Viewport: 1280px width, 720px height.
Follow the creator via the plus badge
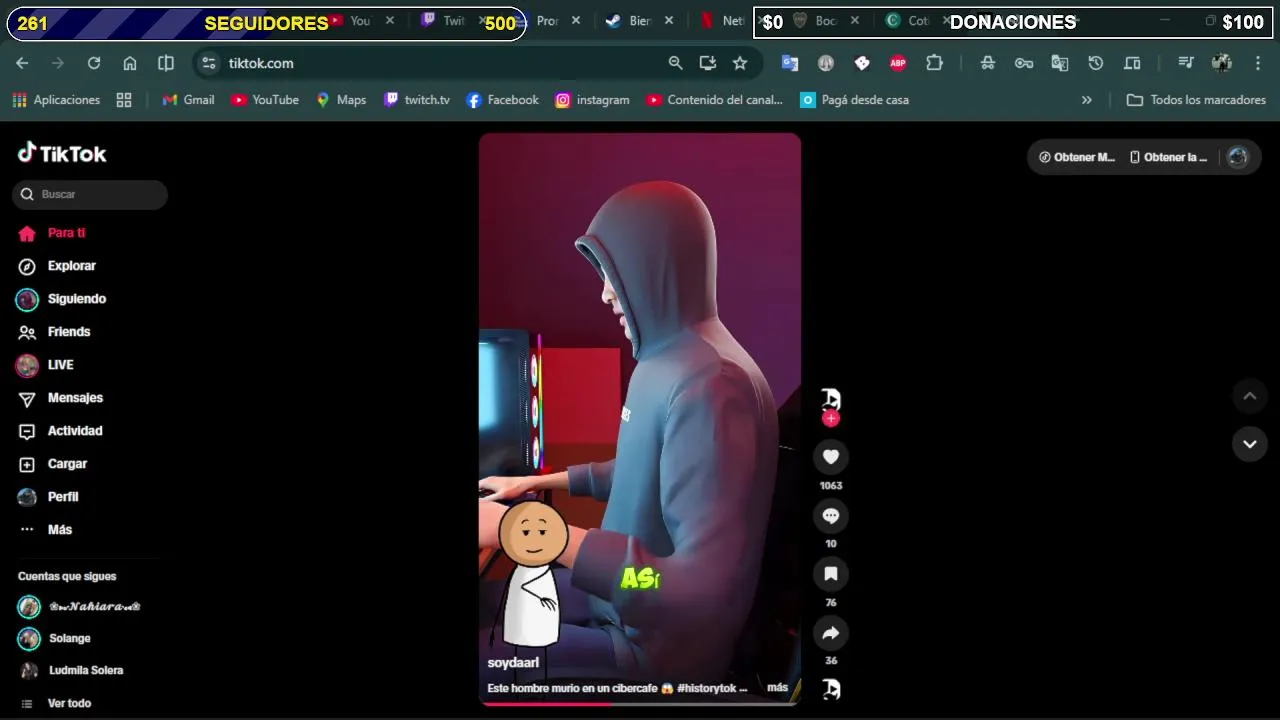(830, 419)
